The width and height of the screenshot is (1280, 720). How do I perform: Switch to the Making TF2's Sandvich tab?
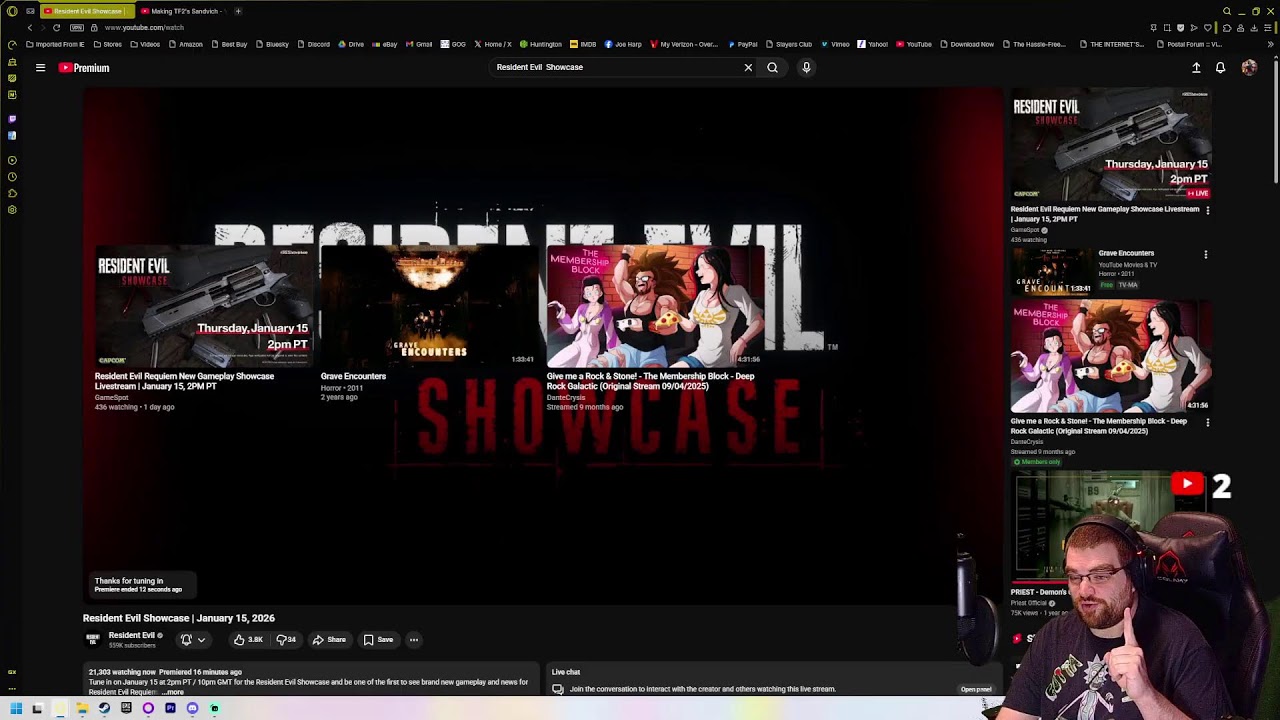tap(184, 11)
